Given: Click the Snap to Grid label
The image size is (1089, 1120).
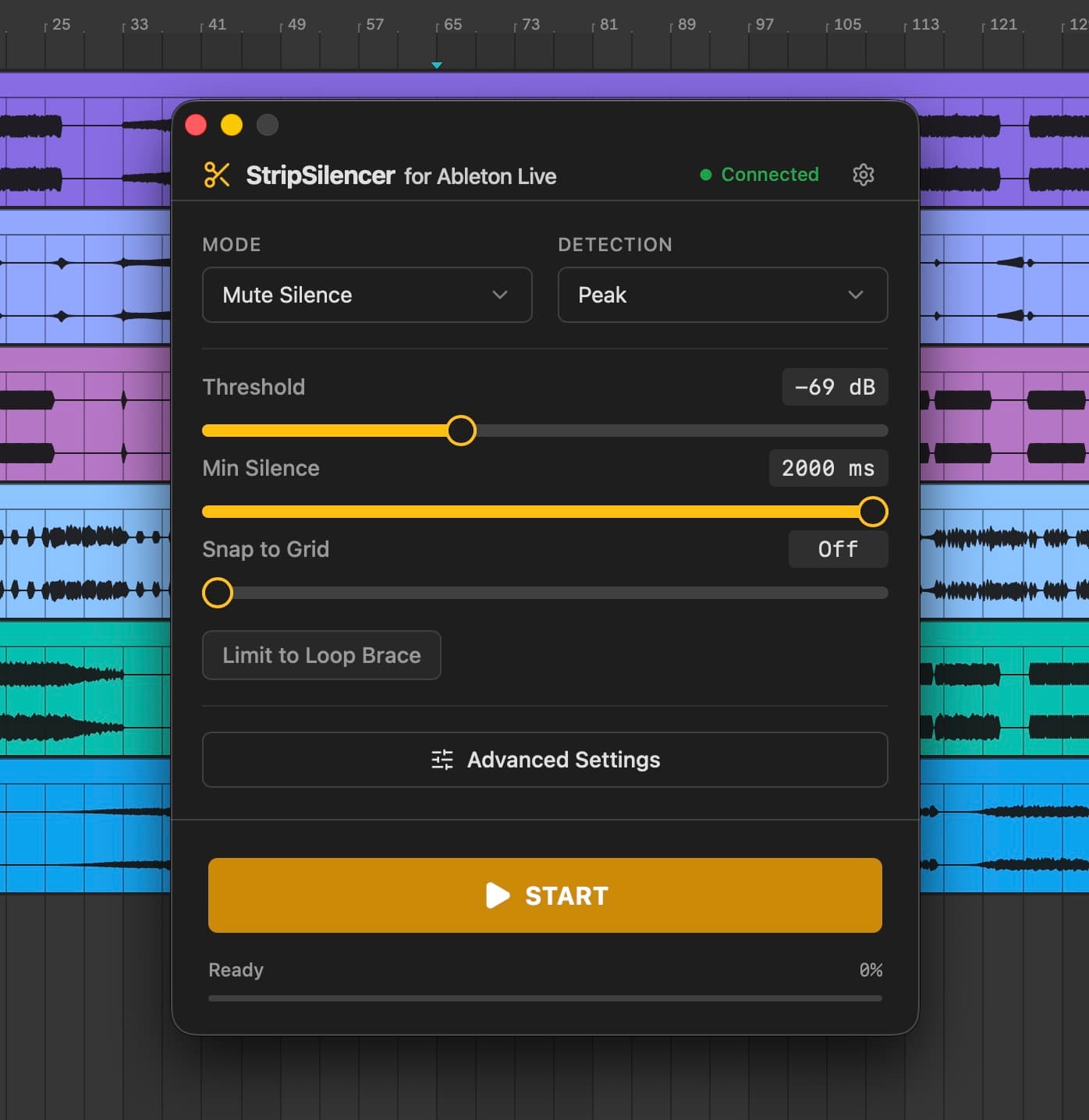Looking at the screenshot, I should tap(265, 549).
